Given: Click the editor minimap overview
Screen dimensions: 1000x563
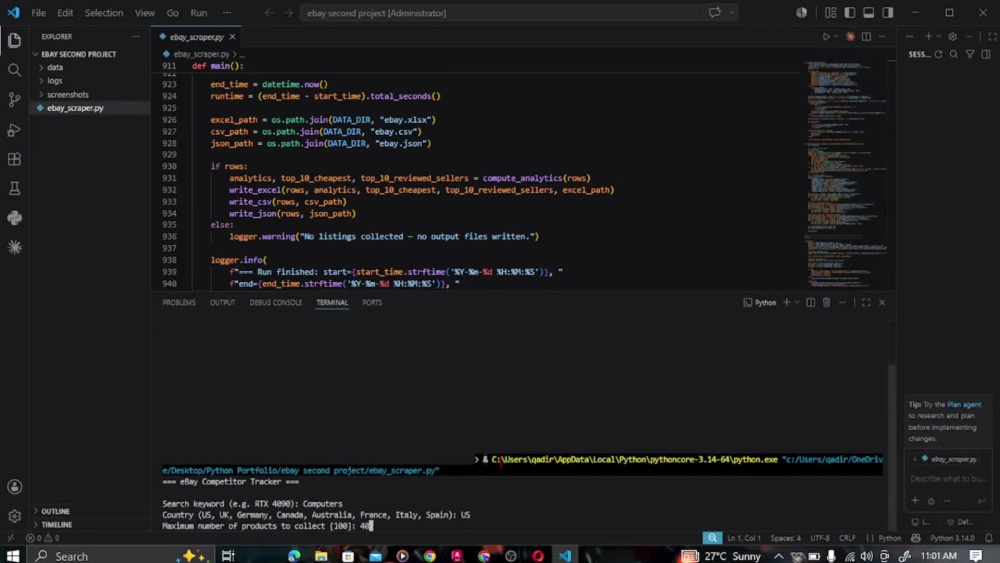Looking at the screenshot, I should (x=846, y=175).
